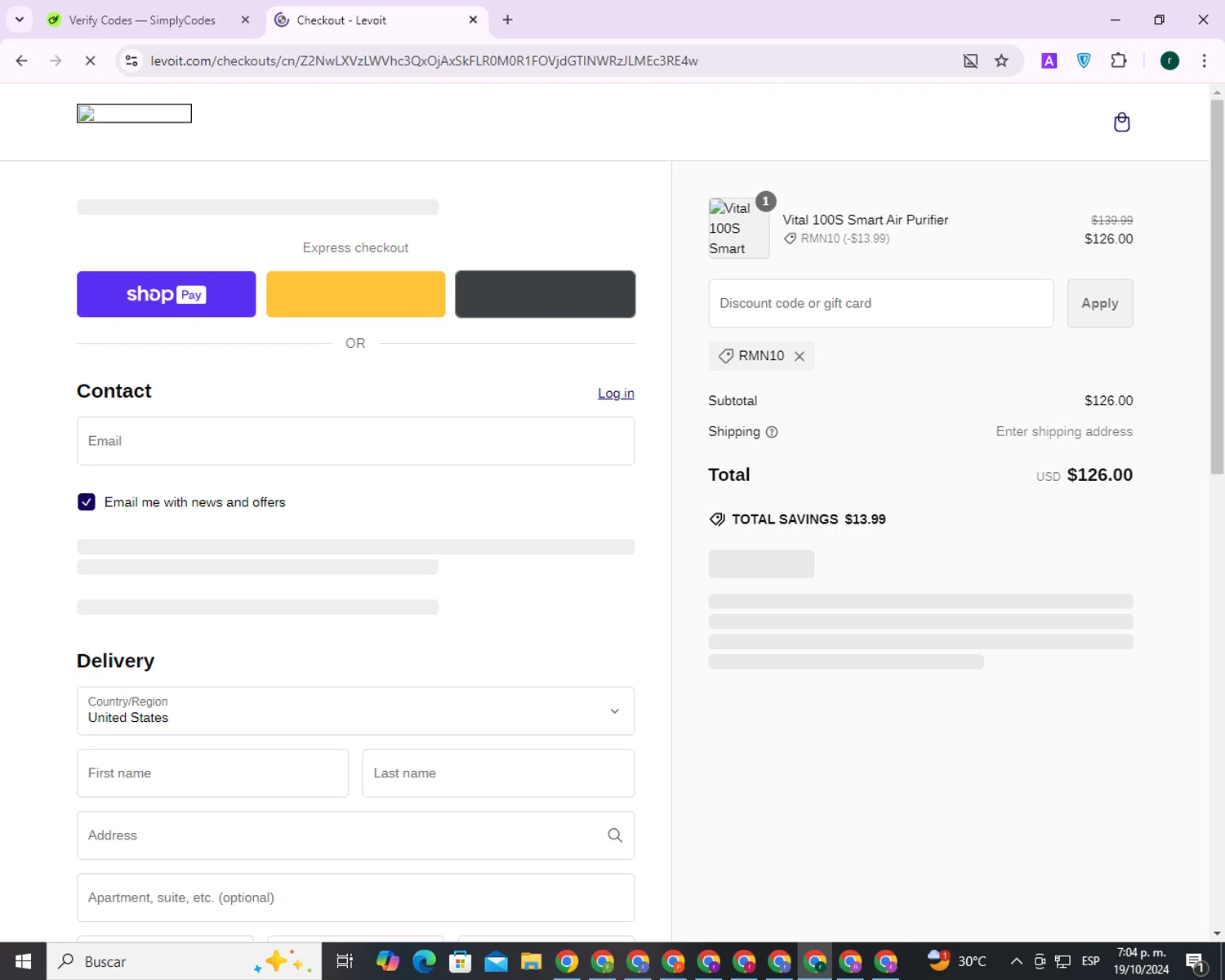The image size is (1225, 980).
Task: Open the Mail app from the taskbar
Action: click(x=496, y=961)
